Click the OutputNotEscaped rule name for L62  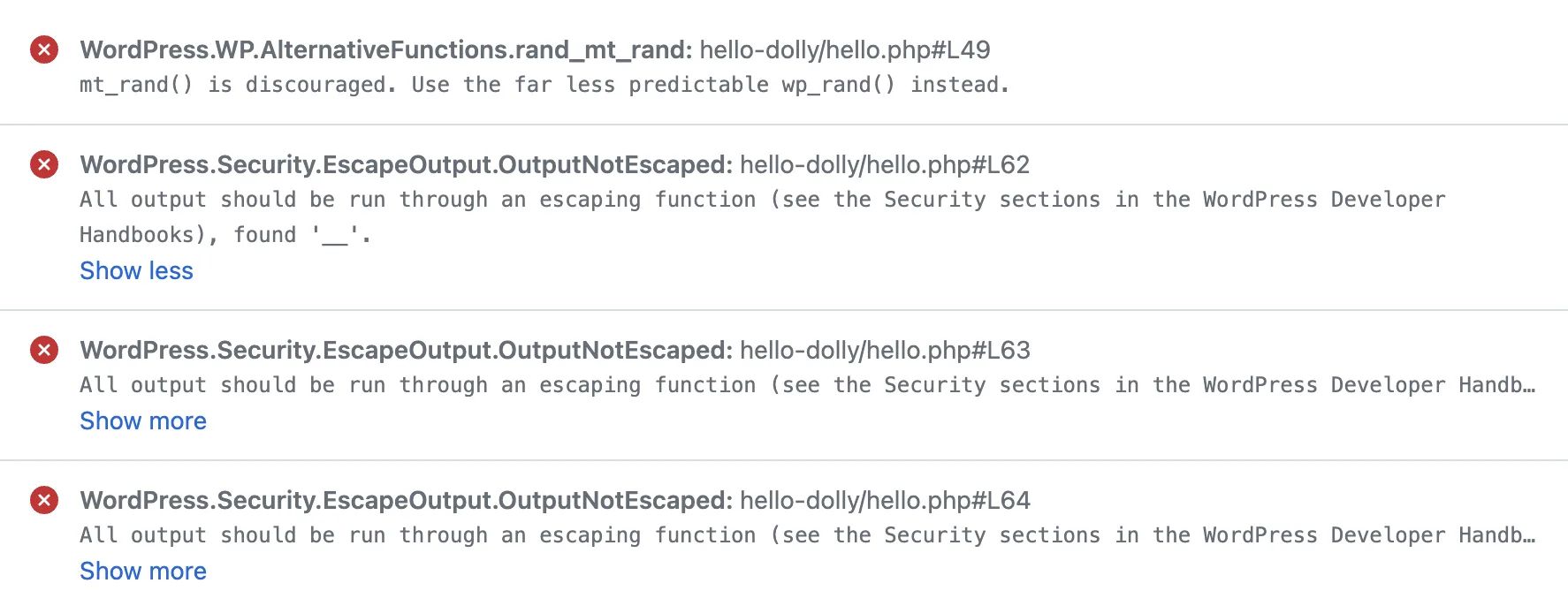click(x=406, y=164)
